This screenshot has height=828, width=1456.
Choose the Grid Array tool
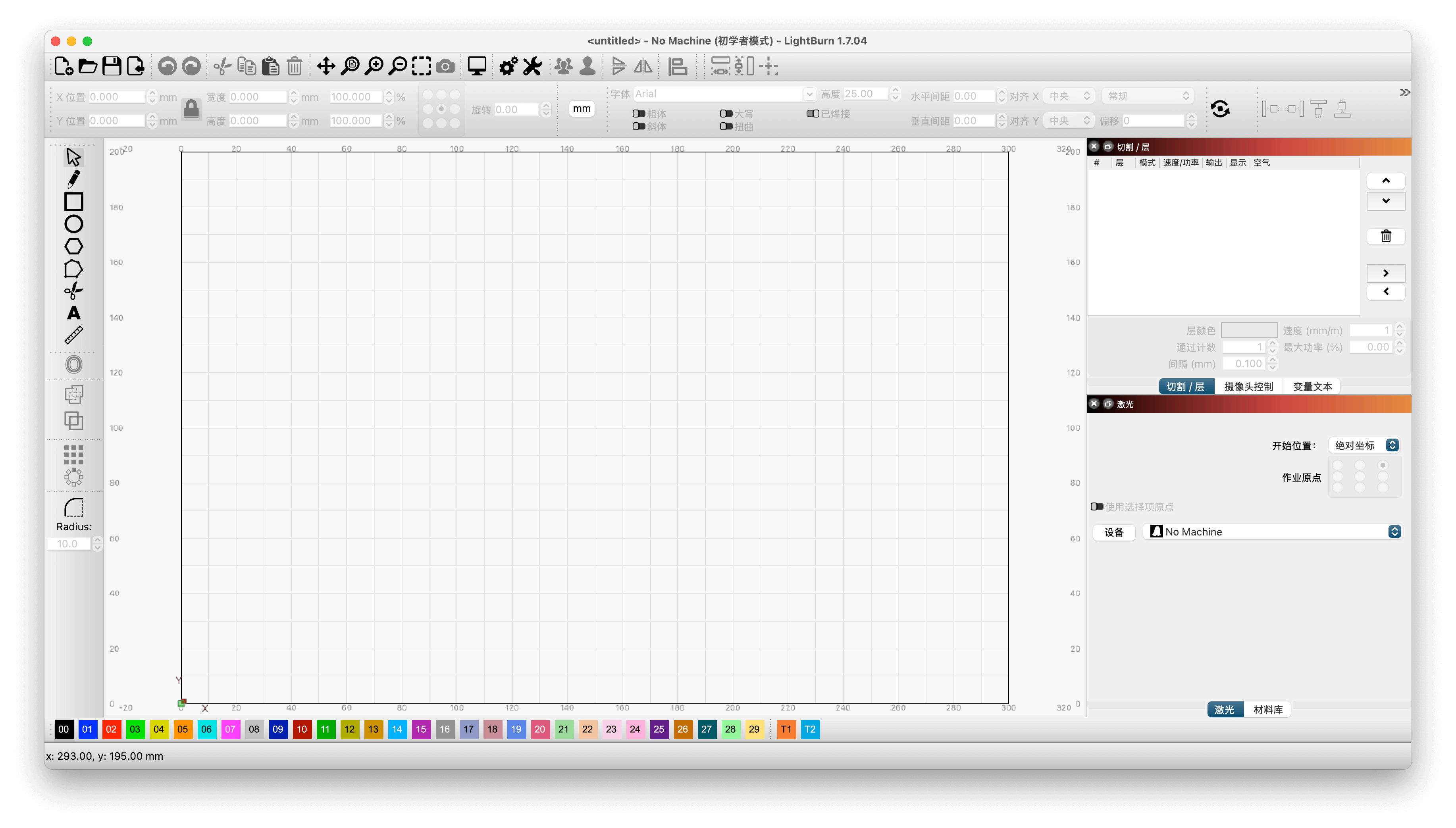click(73, 455)
